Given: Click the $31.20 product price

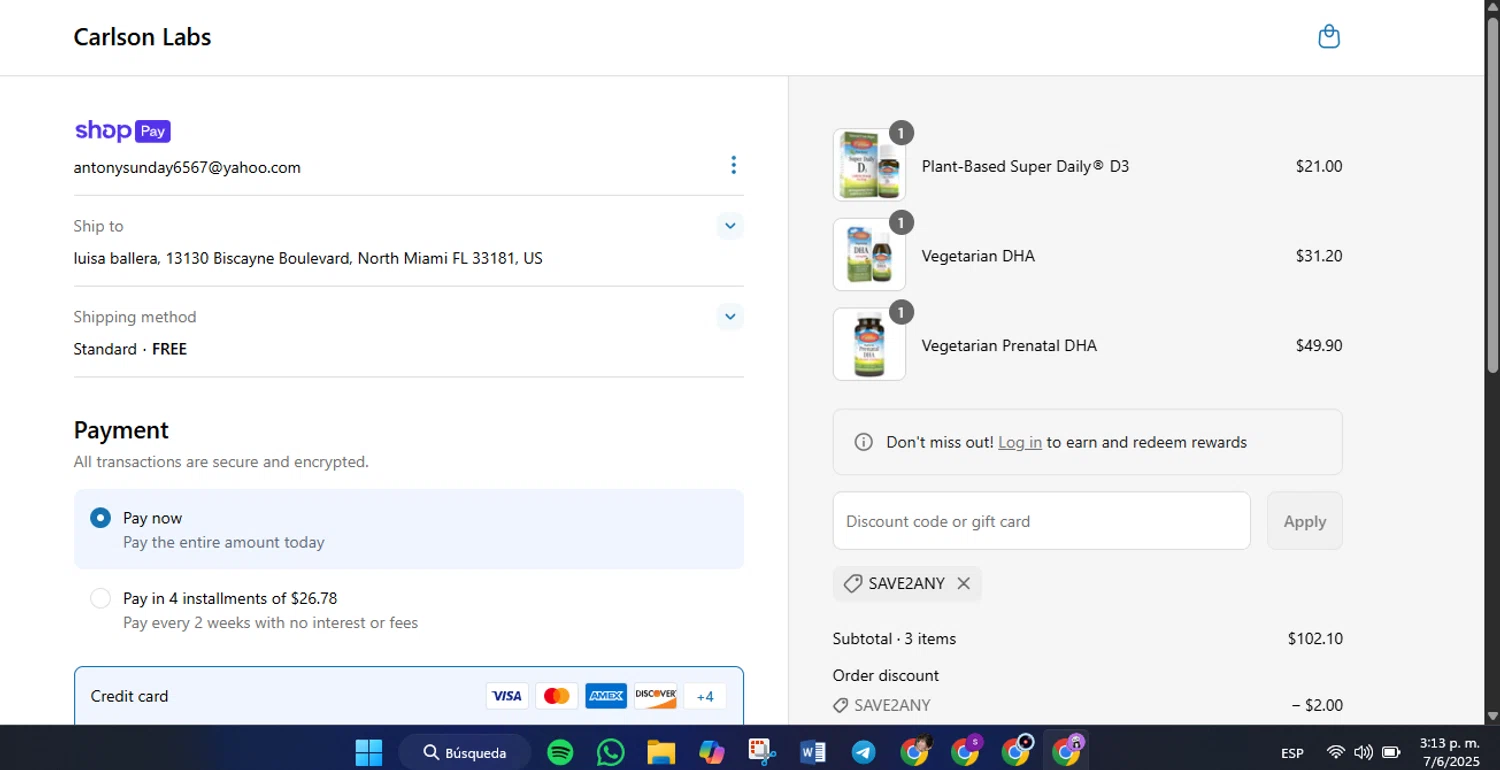Looking at the screenshot, I should 1319,256.
